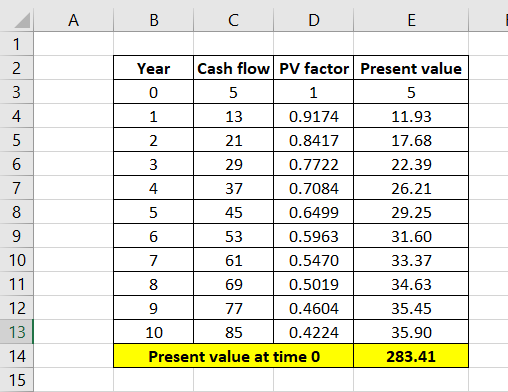508x392 pixels.
Task: Select cell with PV factor 0.5019
Action: click(x=313, y=284)
